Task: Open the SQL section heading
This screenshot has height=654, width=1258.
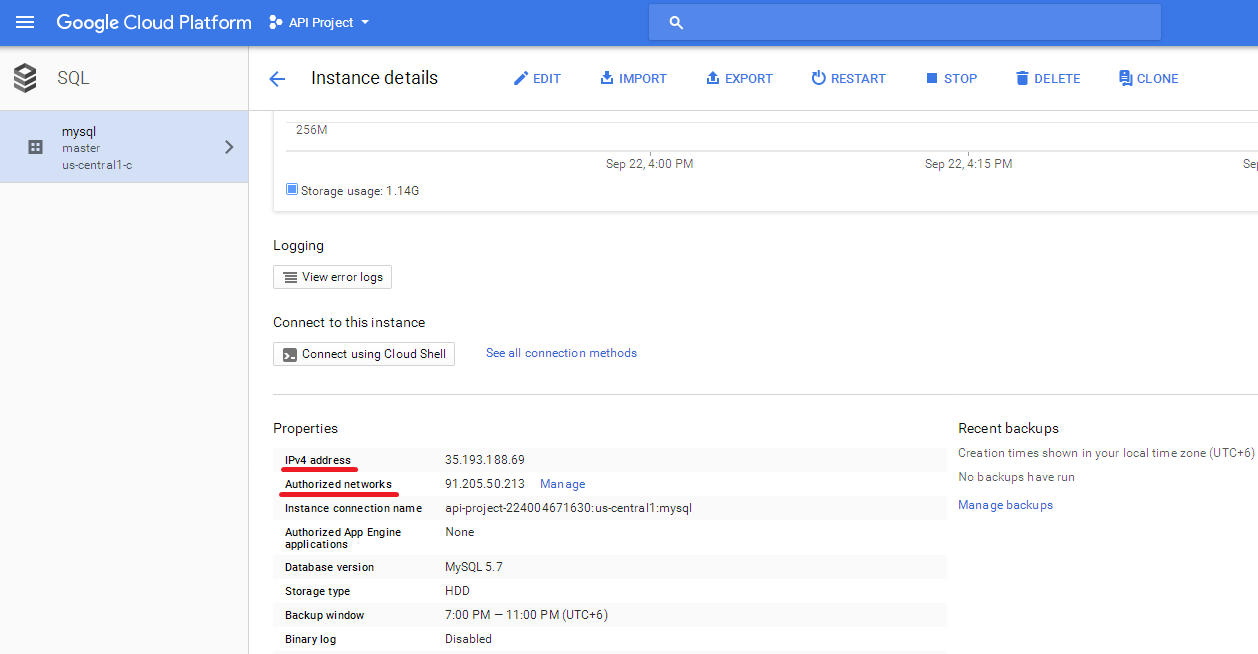Action: [x=74, y=78]
